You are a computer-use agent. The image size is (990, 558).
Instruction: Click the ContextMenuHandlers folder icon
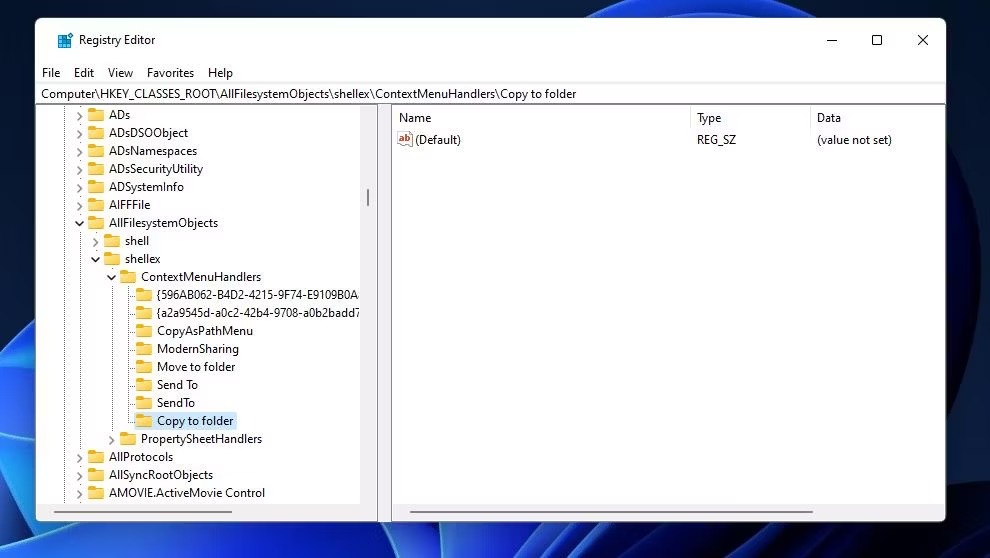pyautogui.click(x=128, y=276)
